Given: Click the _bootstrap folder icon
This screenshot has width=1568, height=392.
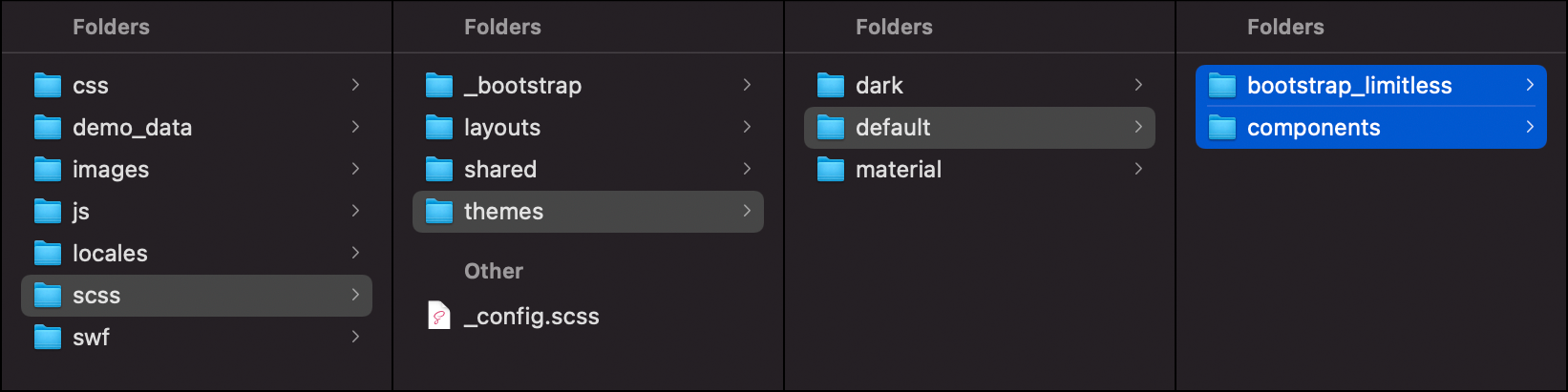Looking at the screenshot, I should pos(439,86).
